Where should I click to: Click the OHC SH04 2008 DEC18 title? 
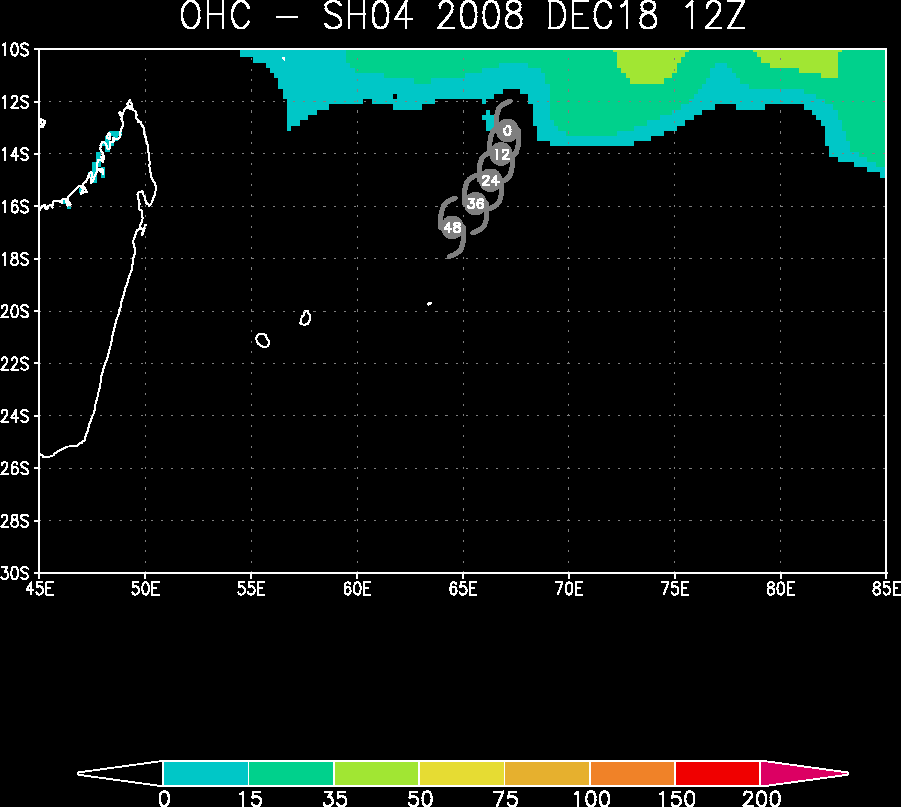pyautogui.click(x=463, y=15)
